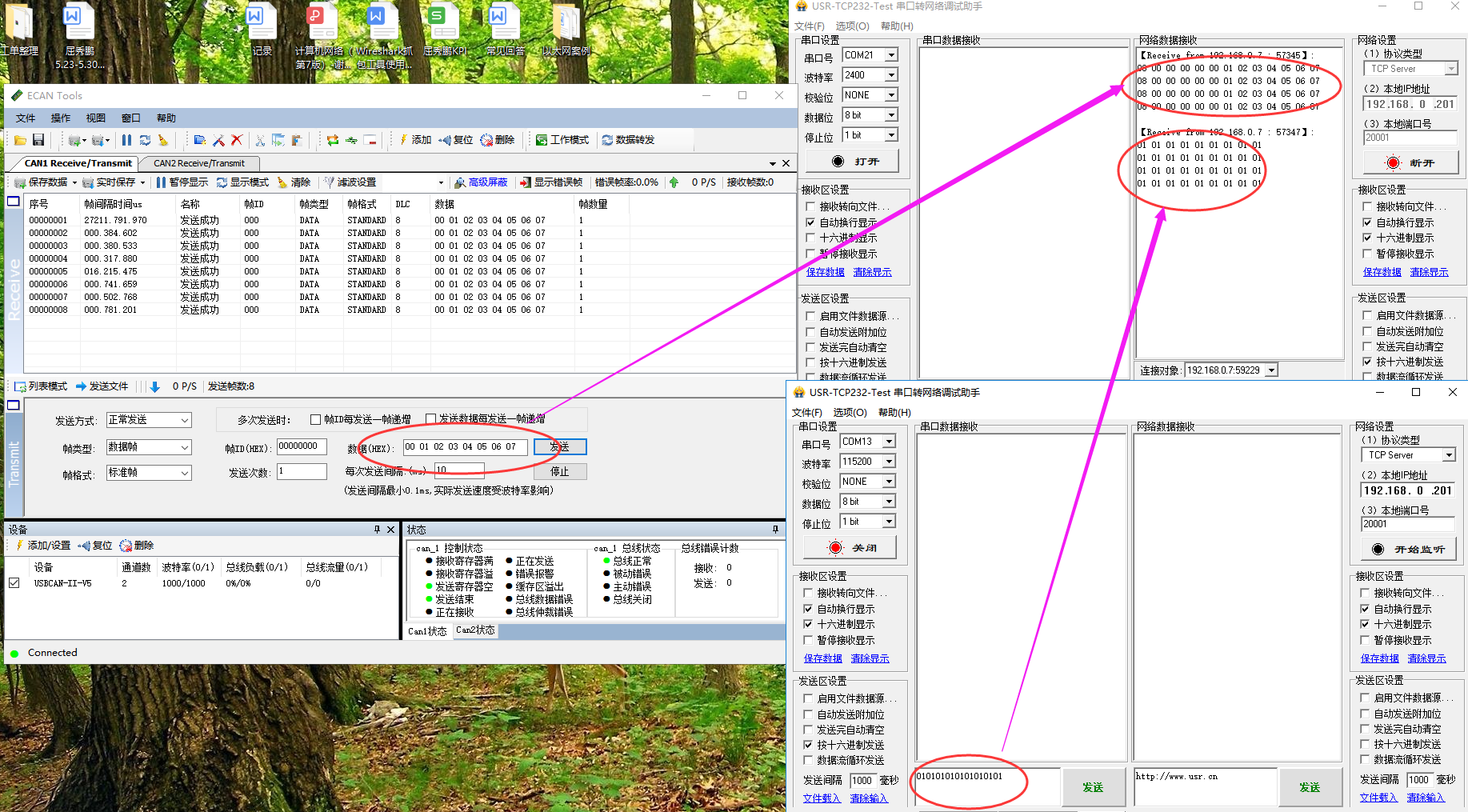Click the save floppy disk icon in ECAN toolbar
The image size is (1468, 812).
coord(38,140)
